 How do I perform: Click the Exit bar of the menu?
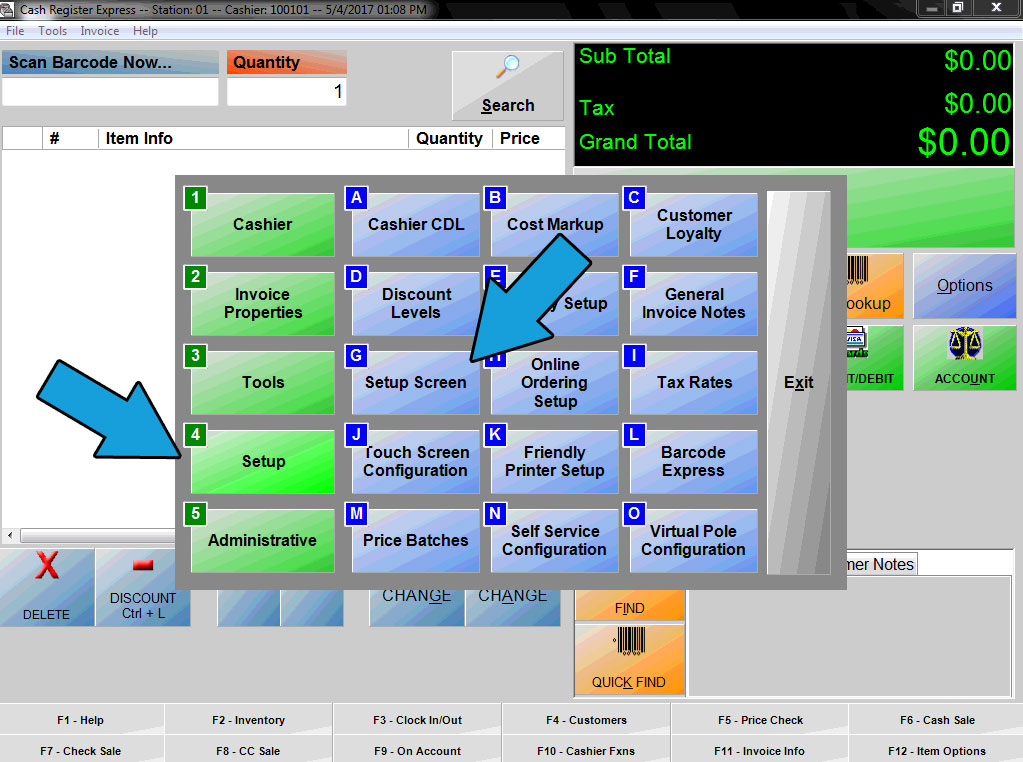(x=799, y=382)
